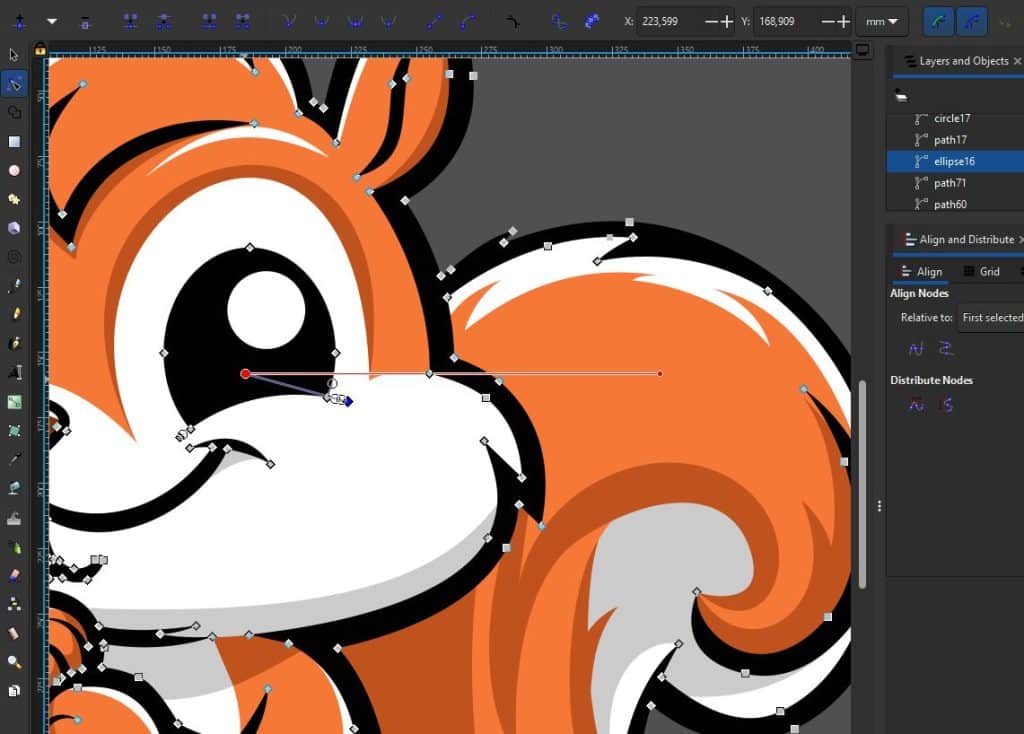Toggle the guide lock padlock icon

(x=40, y=49)
